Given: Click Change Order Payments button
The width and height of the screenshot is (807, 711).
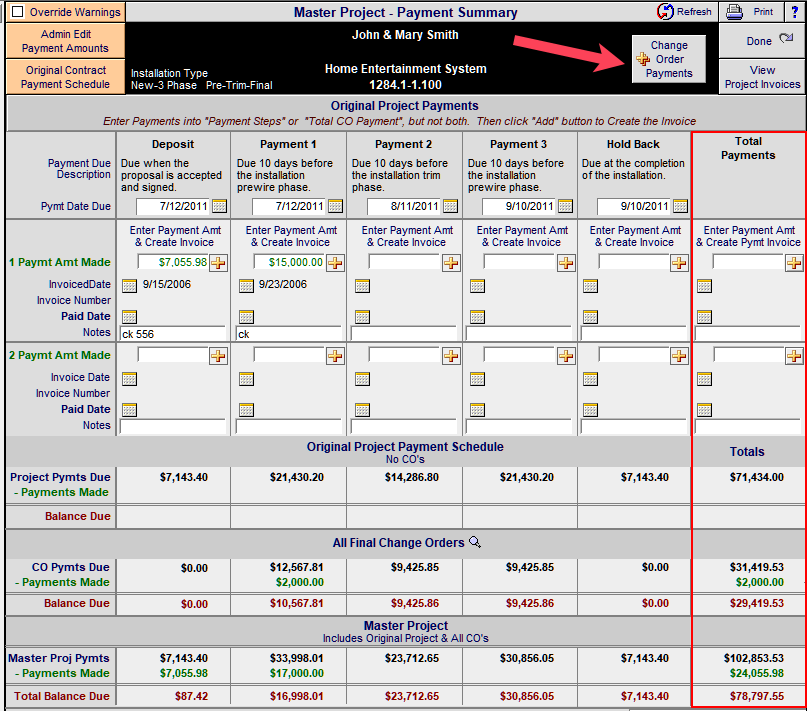Looking at the screenshot, I should 669,59.
